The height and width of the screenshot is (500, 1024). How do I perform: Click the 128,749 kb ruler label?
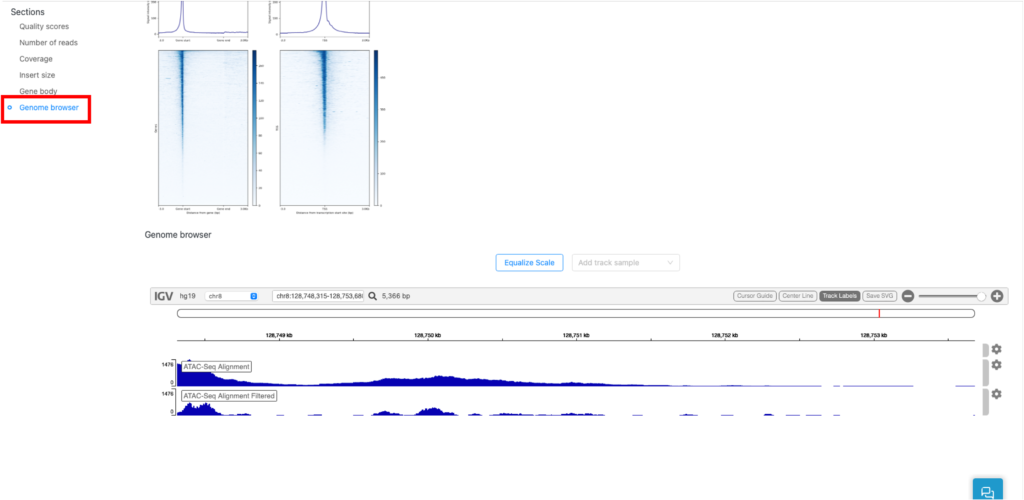click(x=279, y=335)
